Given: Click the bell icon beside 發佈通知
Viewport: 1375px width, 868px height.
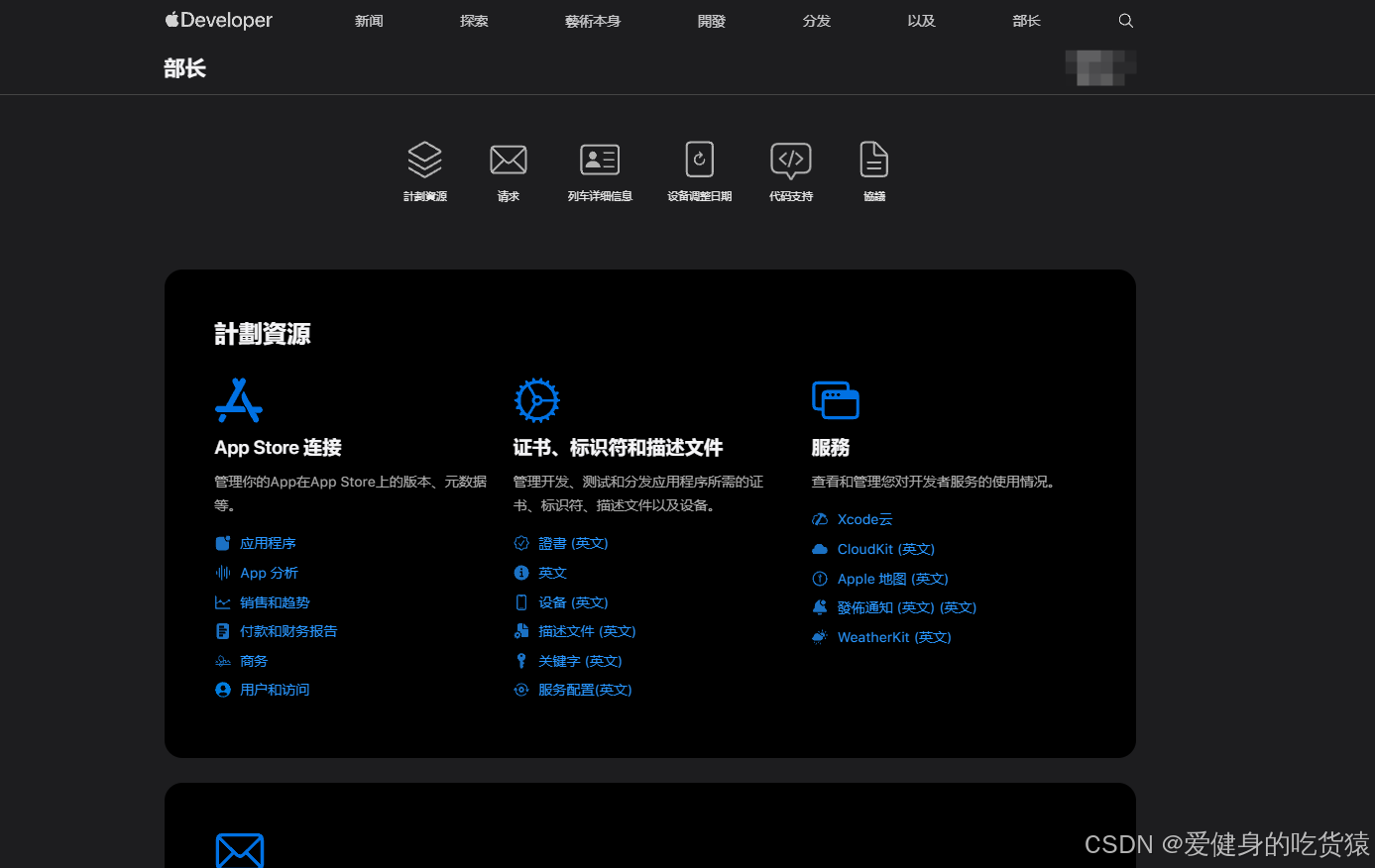Looking at the screenshot, I should click(820, 607).
